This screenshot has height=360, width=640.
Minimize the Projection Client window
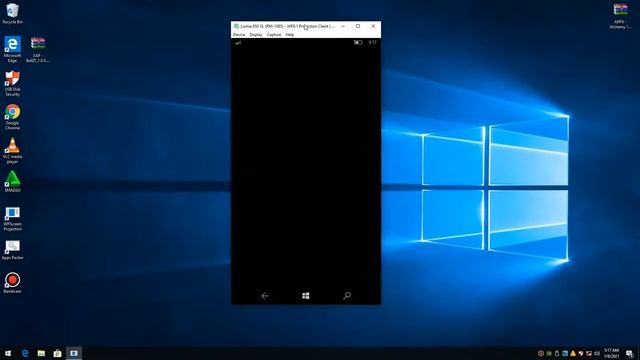pos(343,26)
